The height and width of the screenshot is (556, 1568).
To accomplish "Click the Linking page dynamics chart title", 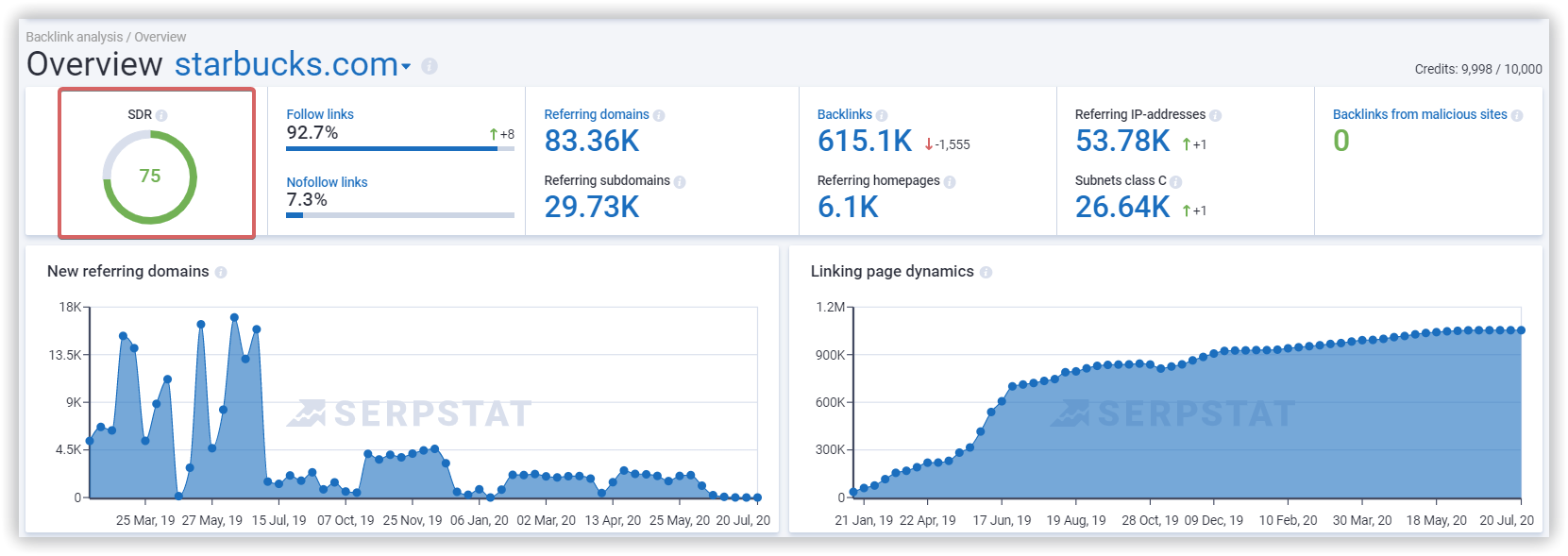I will tap(892, 271).
